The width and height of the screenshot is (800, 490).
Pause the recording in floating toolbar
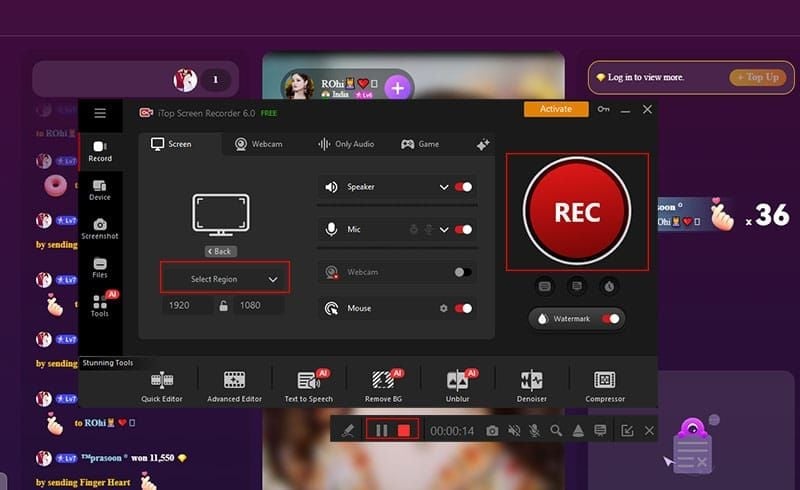pyautogui.click(x=382, y=431)
